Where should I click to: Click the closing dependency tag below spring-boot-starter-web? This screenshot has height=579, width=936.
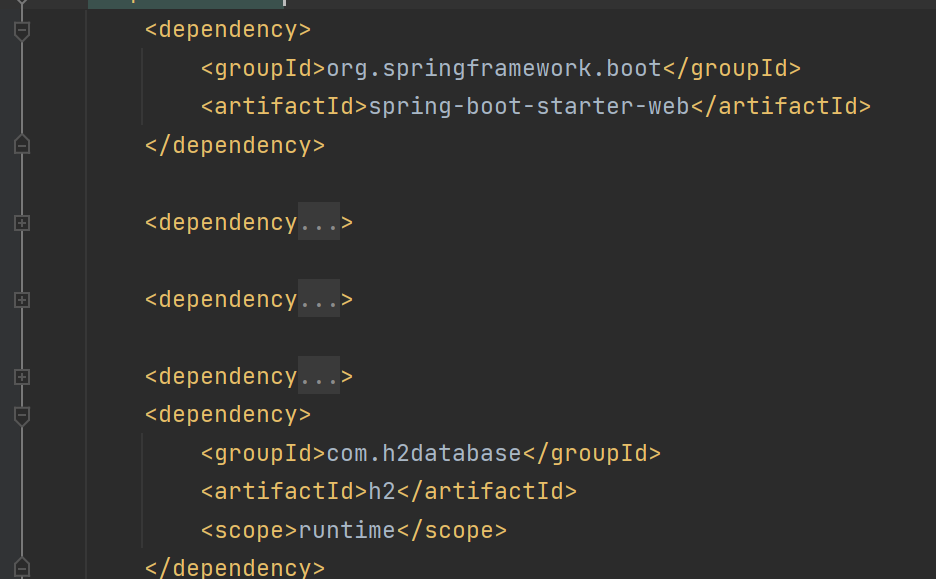pyautogui.click(x=235, y=146)
